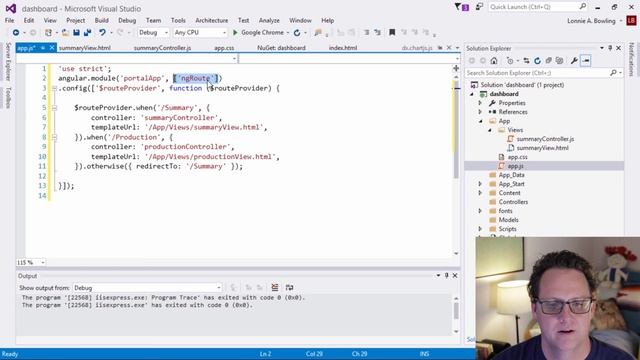Expand the App_Start folder
The width and height of the screenshot is (640, 360).
tap(480, 184)
